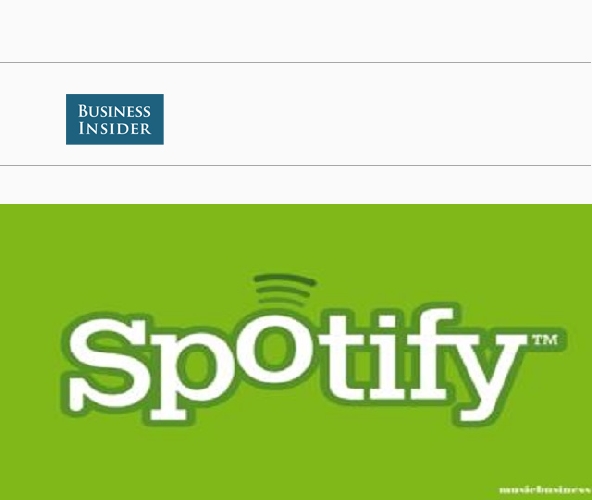Viewport: 592px width, 500px height.
Task: Click the white strip above the green banner
Action: (x=296, y=185)
